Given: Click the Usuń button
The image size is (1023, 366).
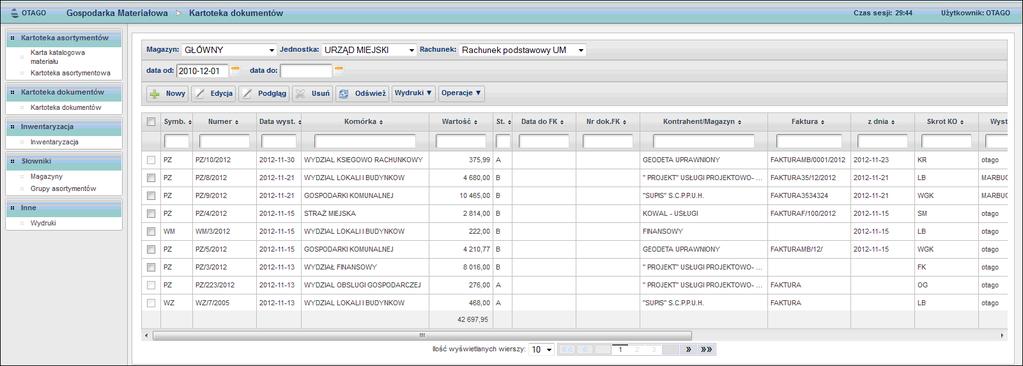Looking at the screenshot, I should 312,93.
